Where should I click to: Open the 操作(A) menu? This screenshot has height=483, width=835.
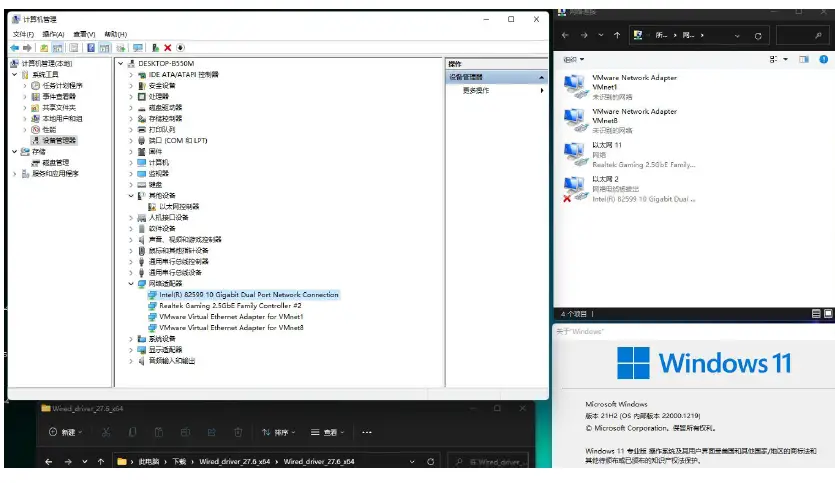pos(55,34)
